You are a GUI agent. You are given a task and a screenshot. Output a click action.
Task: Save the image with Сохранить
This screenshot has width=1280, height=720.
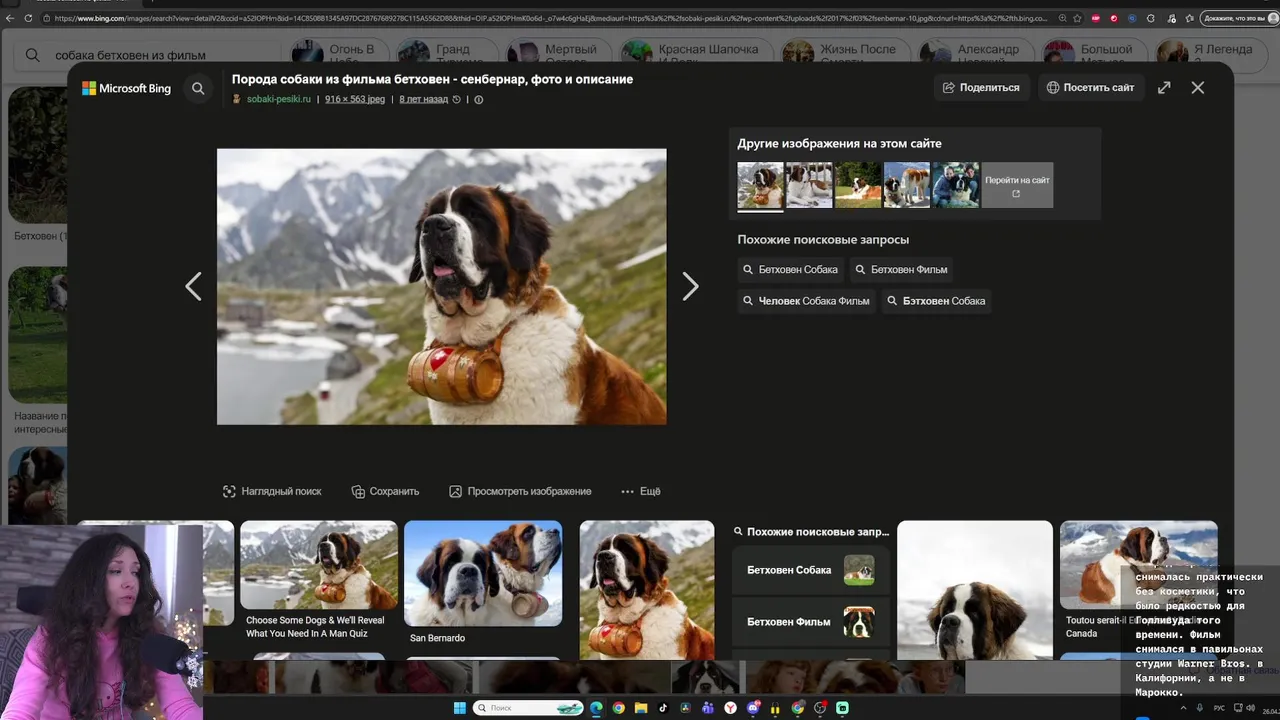tap(385, 491)
